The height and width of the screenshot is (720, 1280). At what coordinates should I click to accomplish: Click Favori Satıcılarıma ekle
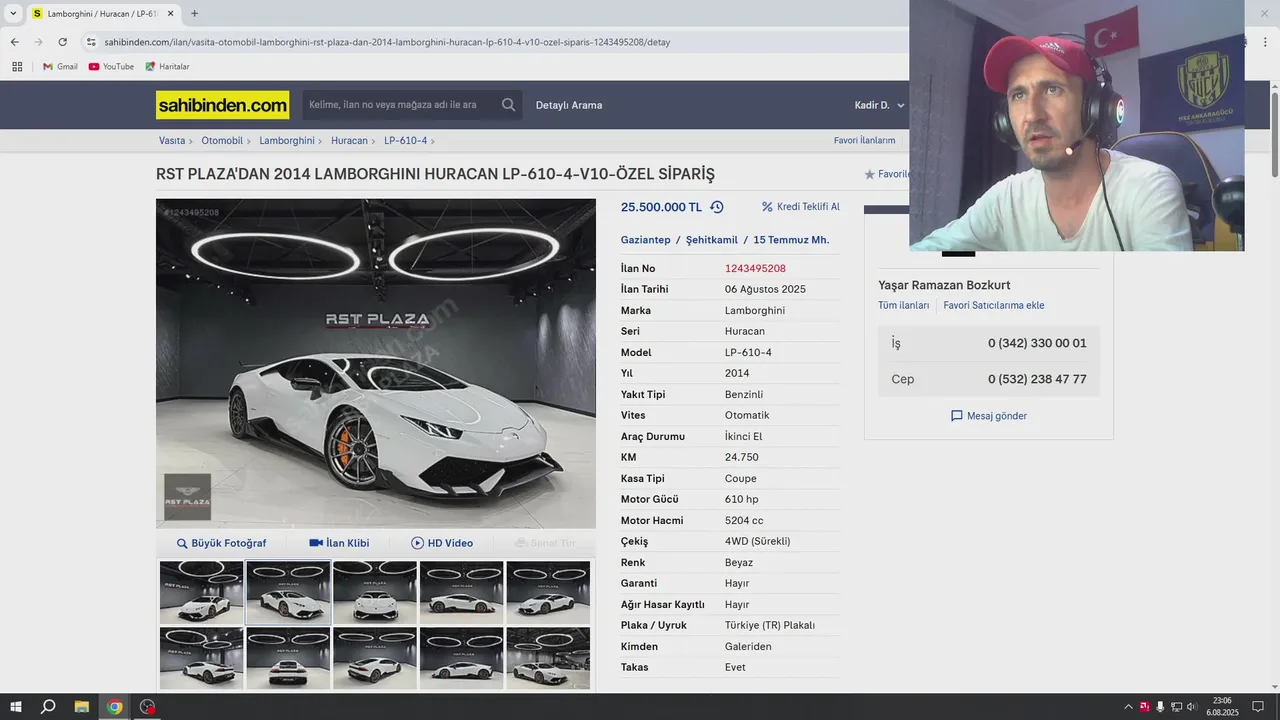pos(993,305)
